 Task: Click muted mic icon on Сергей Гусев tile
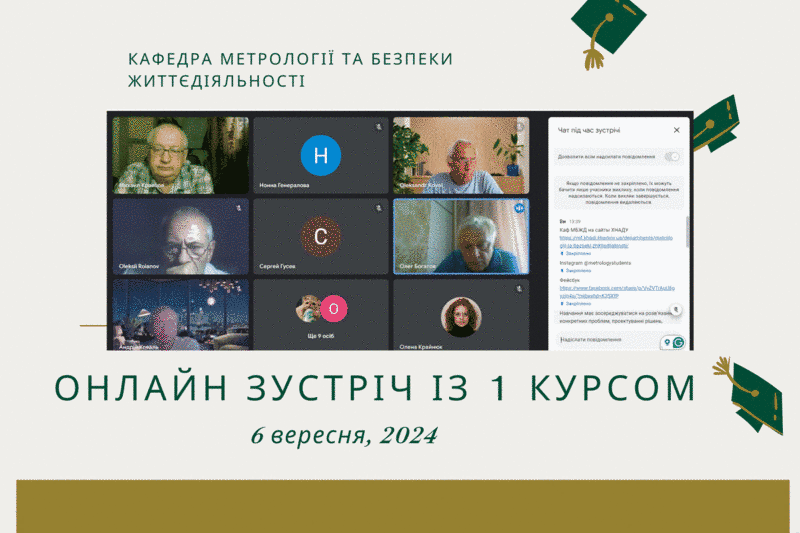tap(378, 208)
